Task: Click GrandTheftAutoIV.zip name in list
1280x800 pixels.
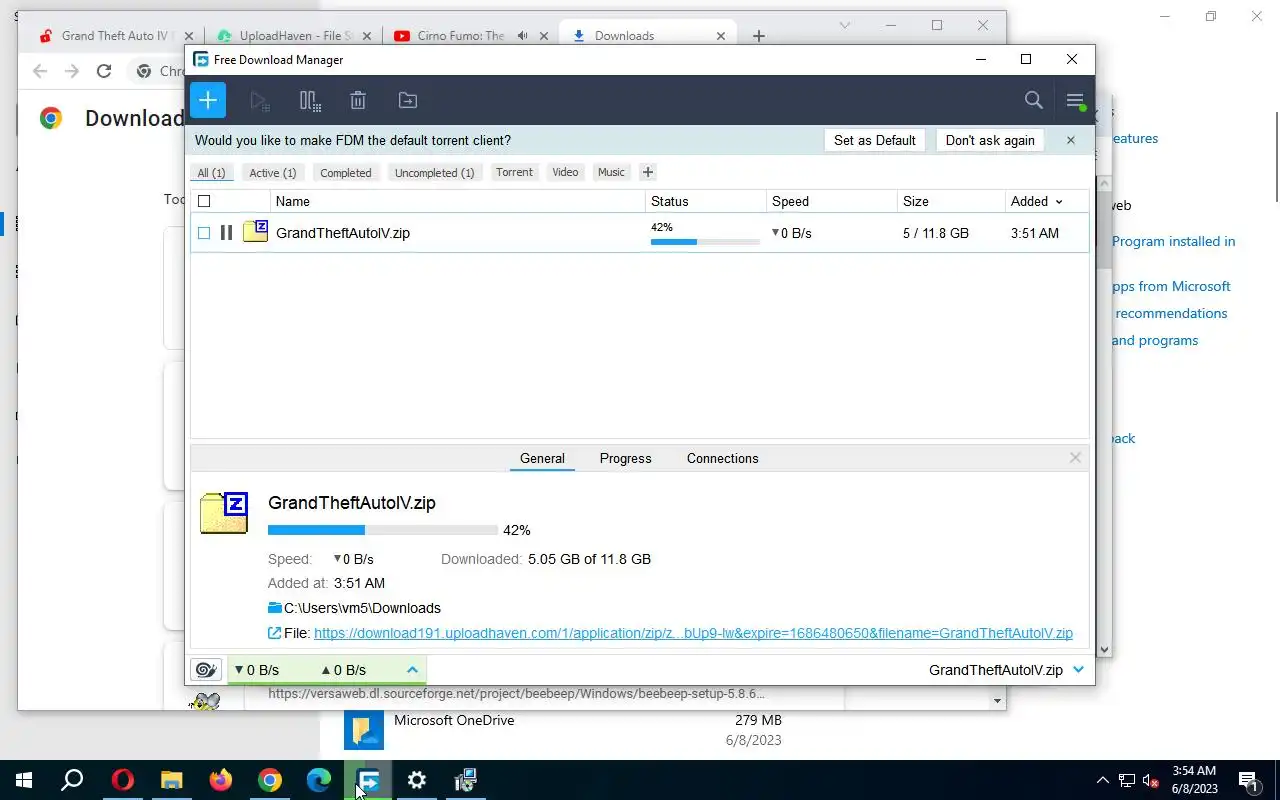Action: [x=343, y=233]
